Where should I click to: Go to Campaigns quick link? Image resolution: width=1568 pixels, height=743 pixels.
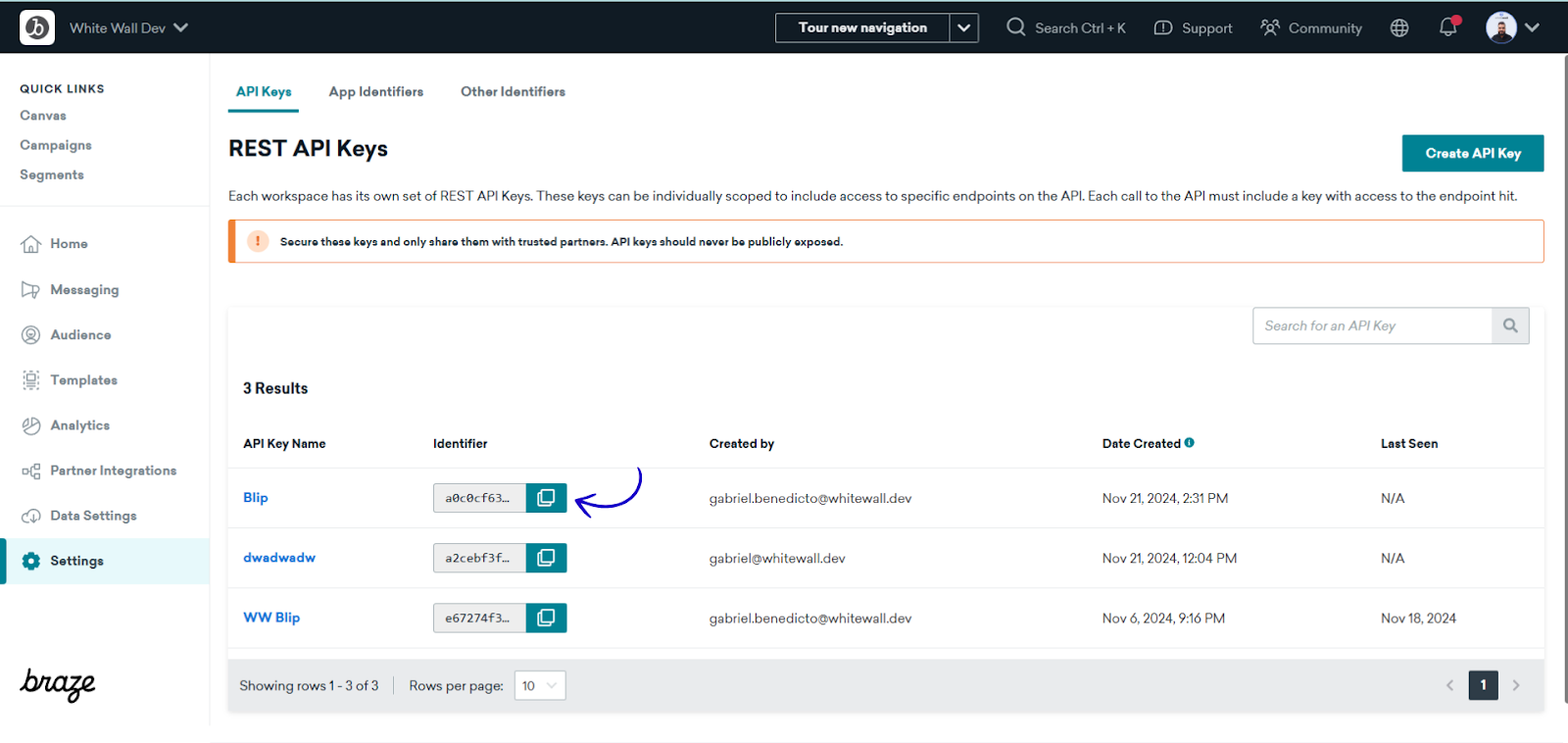[56, 145]
